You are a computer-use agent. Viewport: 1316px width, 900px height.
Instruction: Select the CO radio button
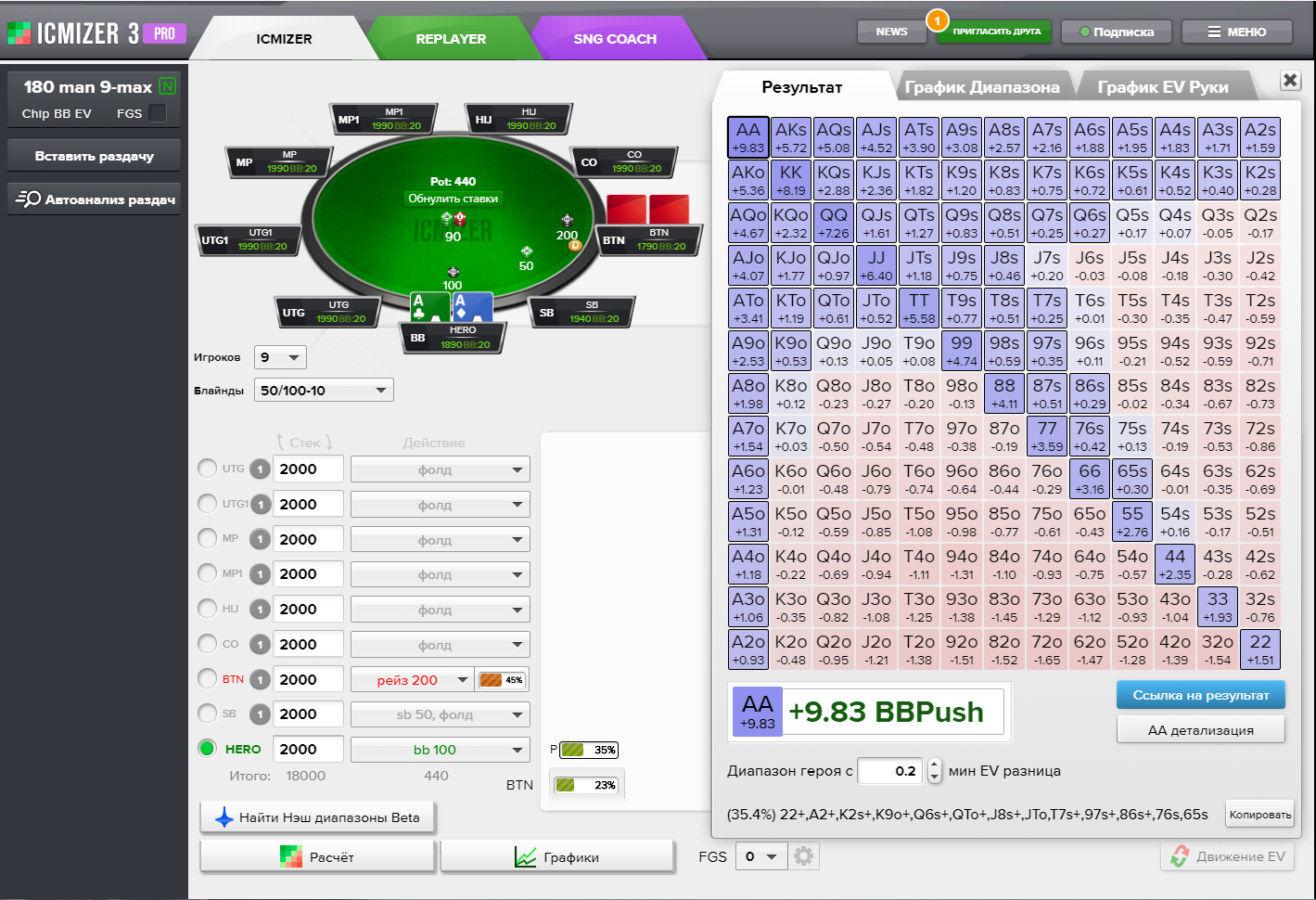point(208,643)
